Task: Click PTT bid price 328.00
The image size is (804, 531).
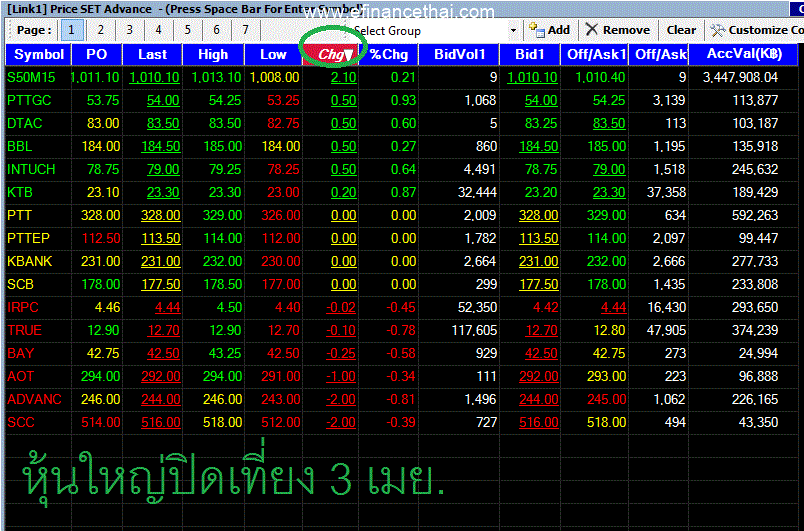Action: pos(538,215)
